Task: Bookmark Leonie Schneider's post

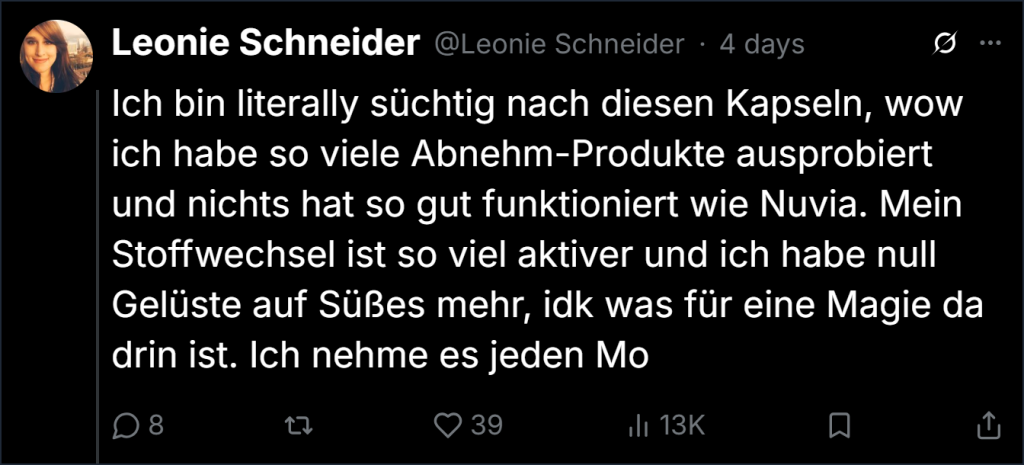Action: pyautogui.click(x=839, y=426)
